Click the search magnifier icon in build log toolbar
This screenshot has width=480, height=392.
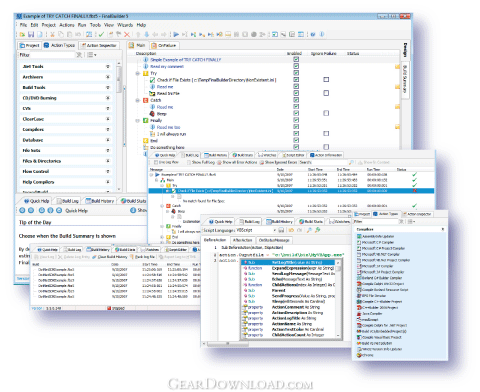pyautogui.click(x=351, y=162)
